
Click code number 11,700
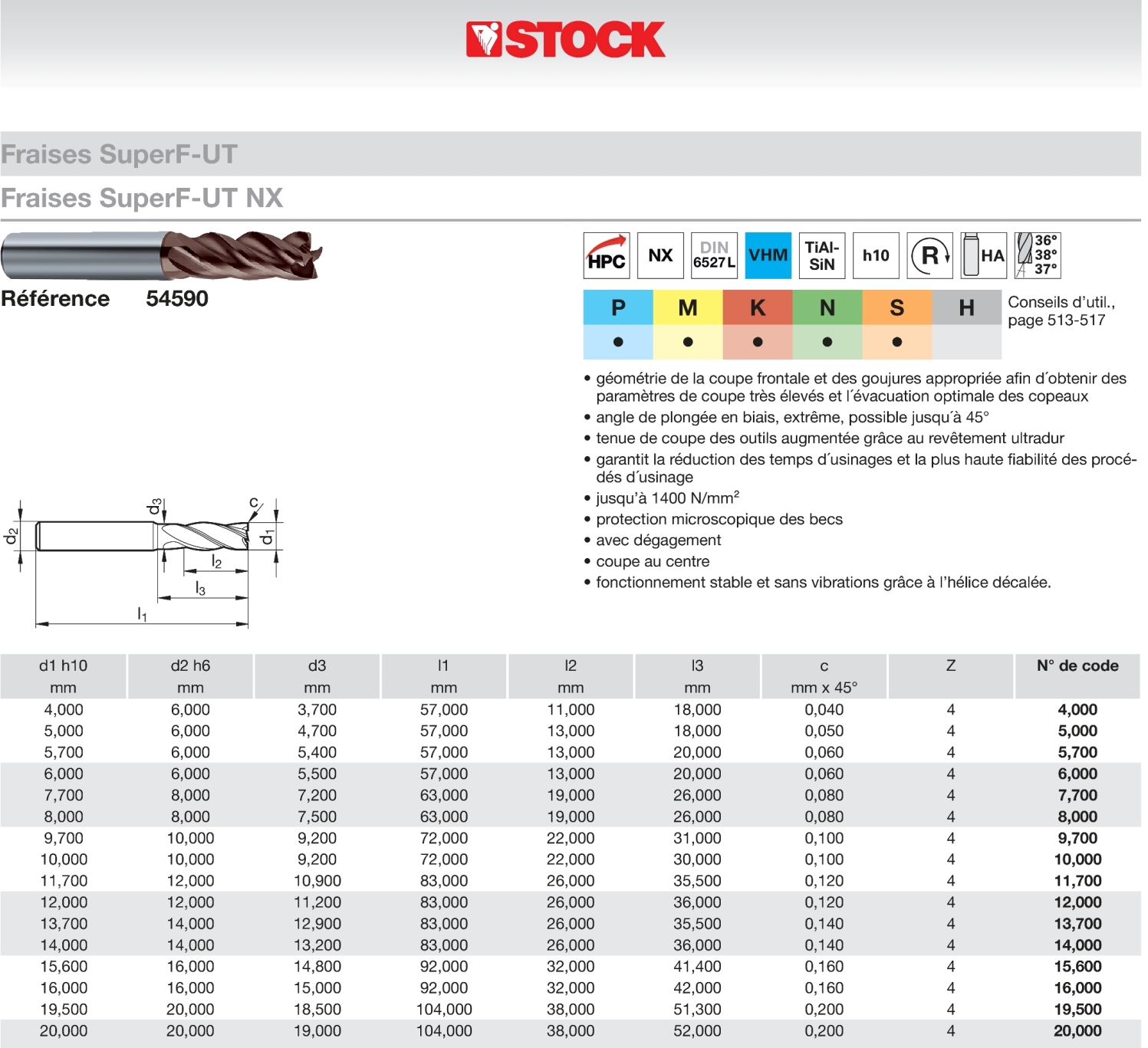click(1077, 882)
